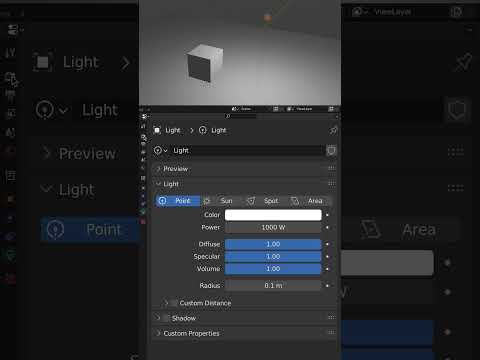Click the animate dot beside Diffuse
This screenshot has width=480, height=360.
[327, 244]
